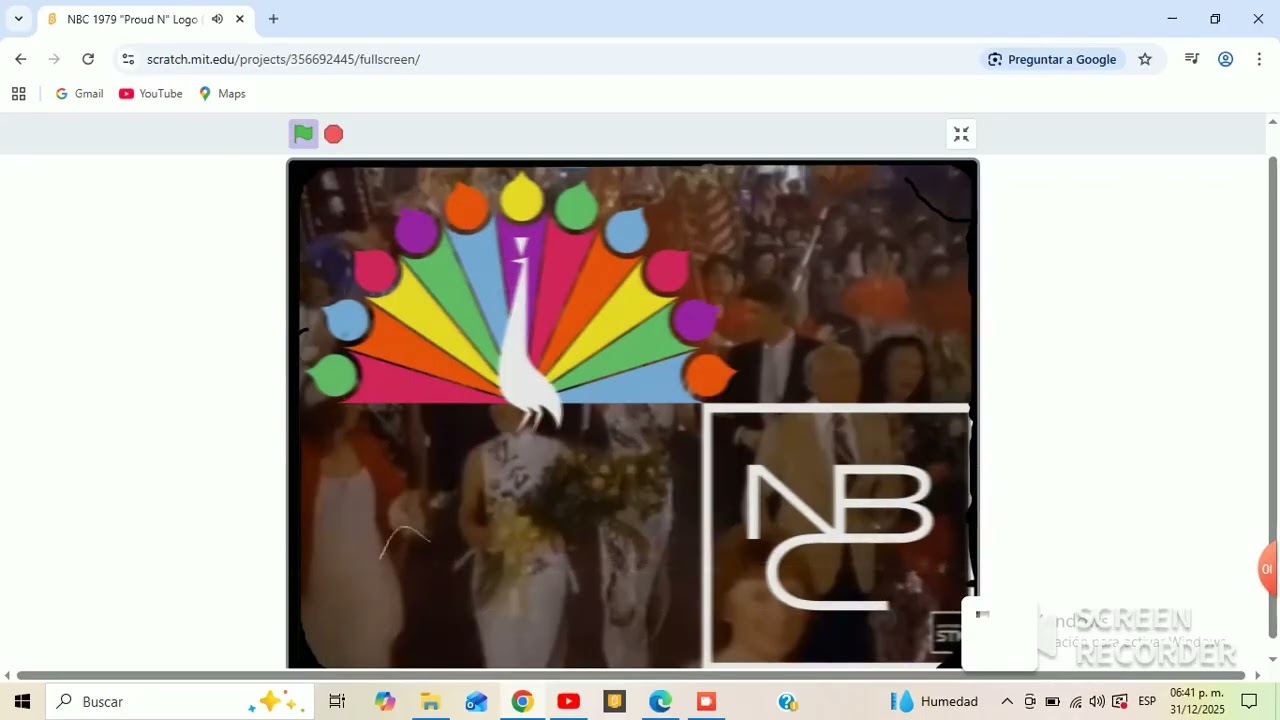Open the help icon in taskbar
The width and height of the screenshot is (1280, 720).
click(x=787, y=702)
